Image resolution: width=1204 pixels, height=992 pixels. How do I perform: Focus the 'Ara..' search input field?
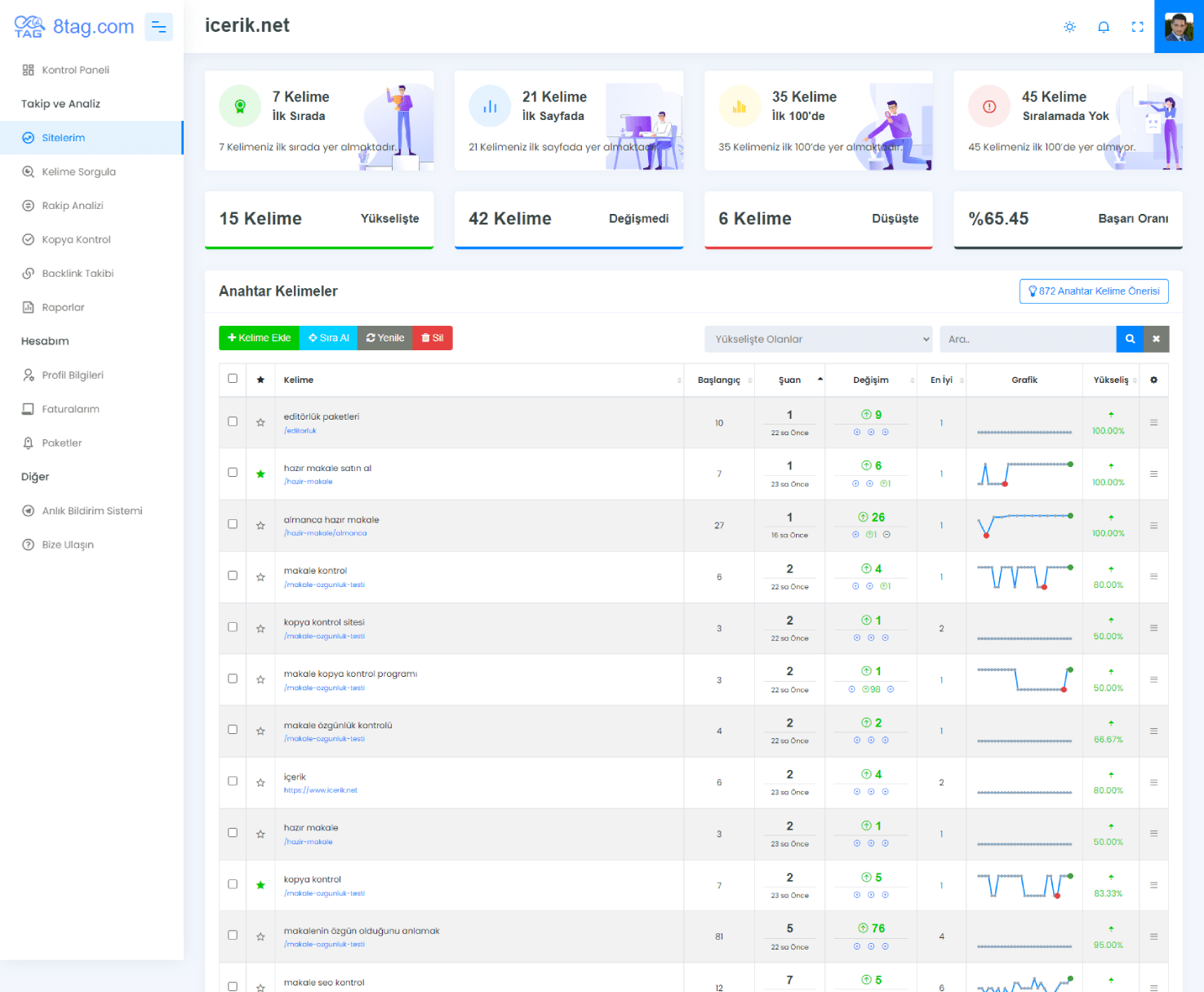pos(1027,339)
